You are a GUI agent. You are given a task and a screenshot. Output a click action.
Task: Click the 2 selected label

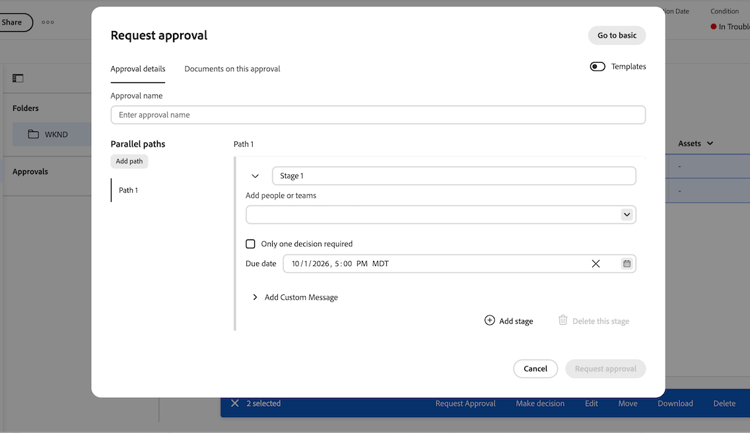[x=264, y=403]
